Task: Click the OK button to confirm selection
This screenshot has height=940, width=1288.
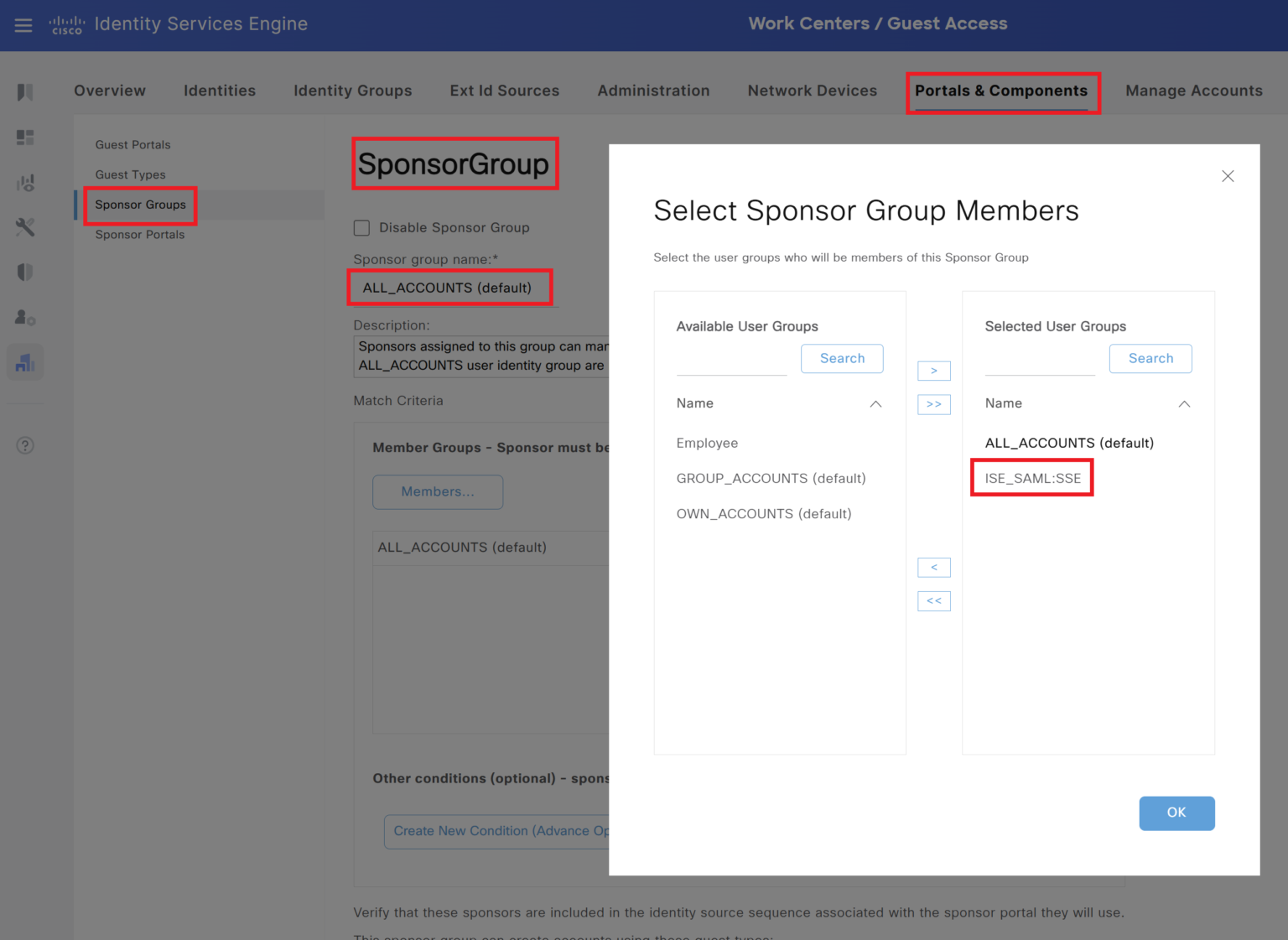Action: point(1176,813)
